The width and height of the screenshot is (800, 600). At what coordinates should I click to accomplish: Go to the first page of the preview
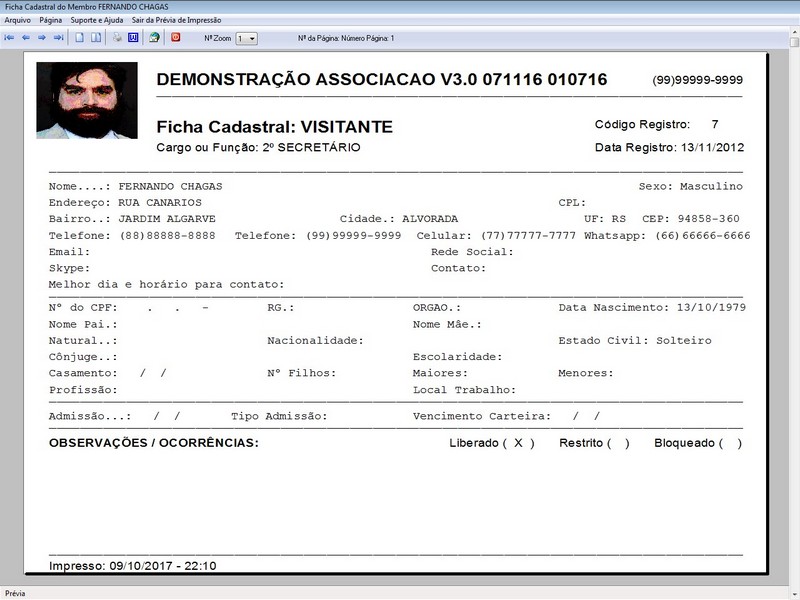click(9, 38)
